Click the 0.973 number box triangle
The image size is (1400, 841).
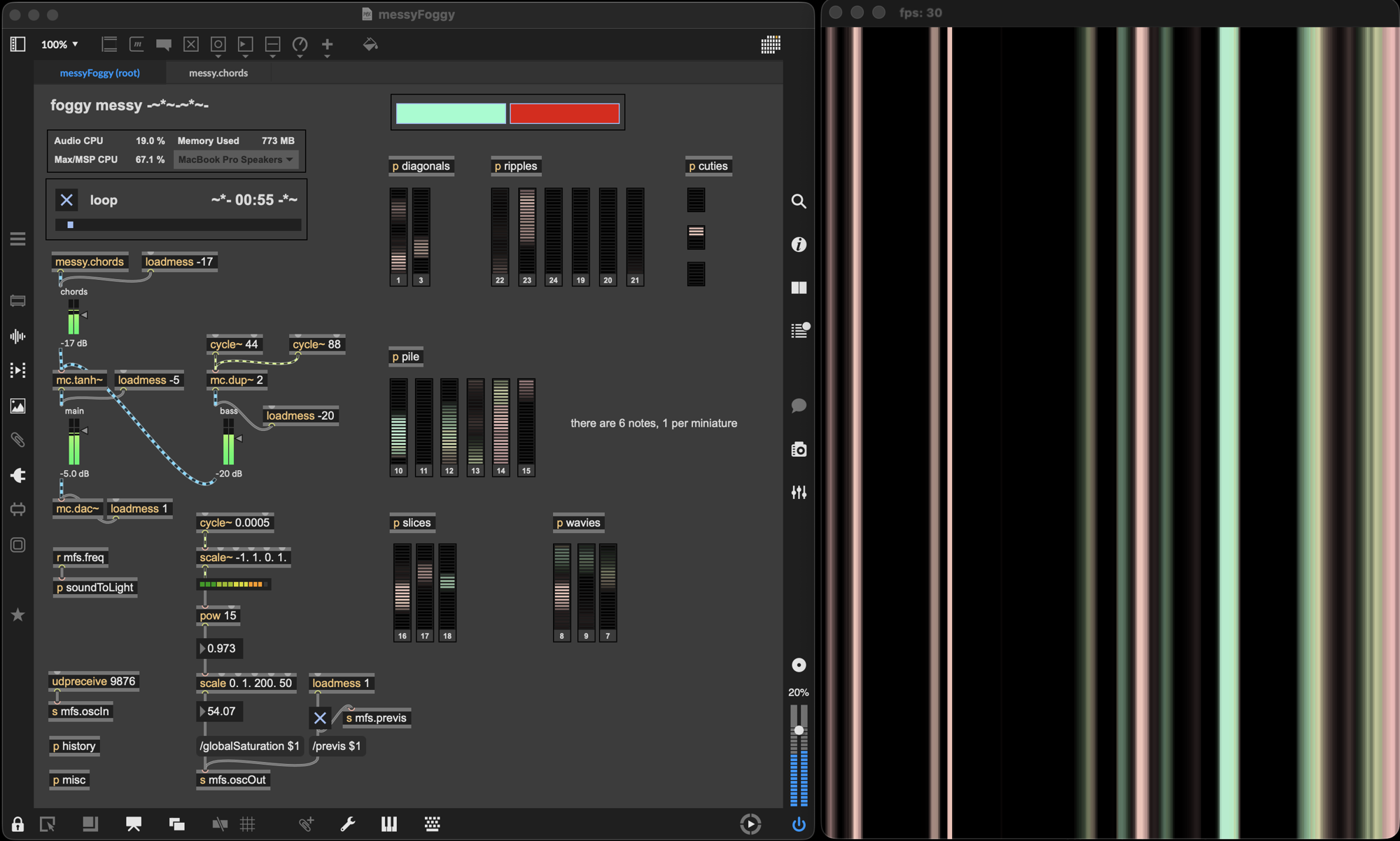(x=203, y=649)
